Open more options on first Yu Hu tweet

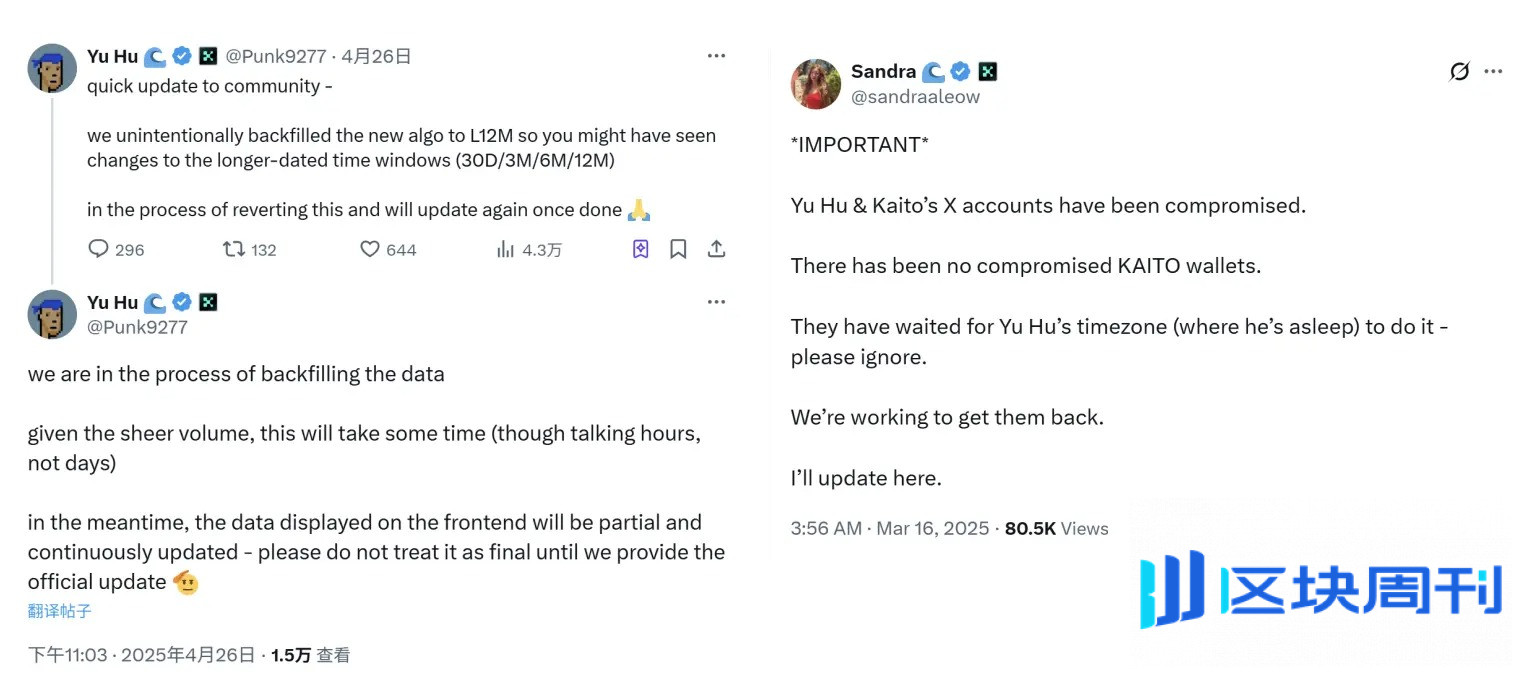716,56
